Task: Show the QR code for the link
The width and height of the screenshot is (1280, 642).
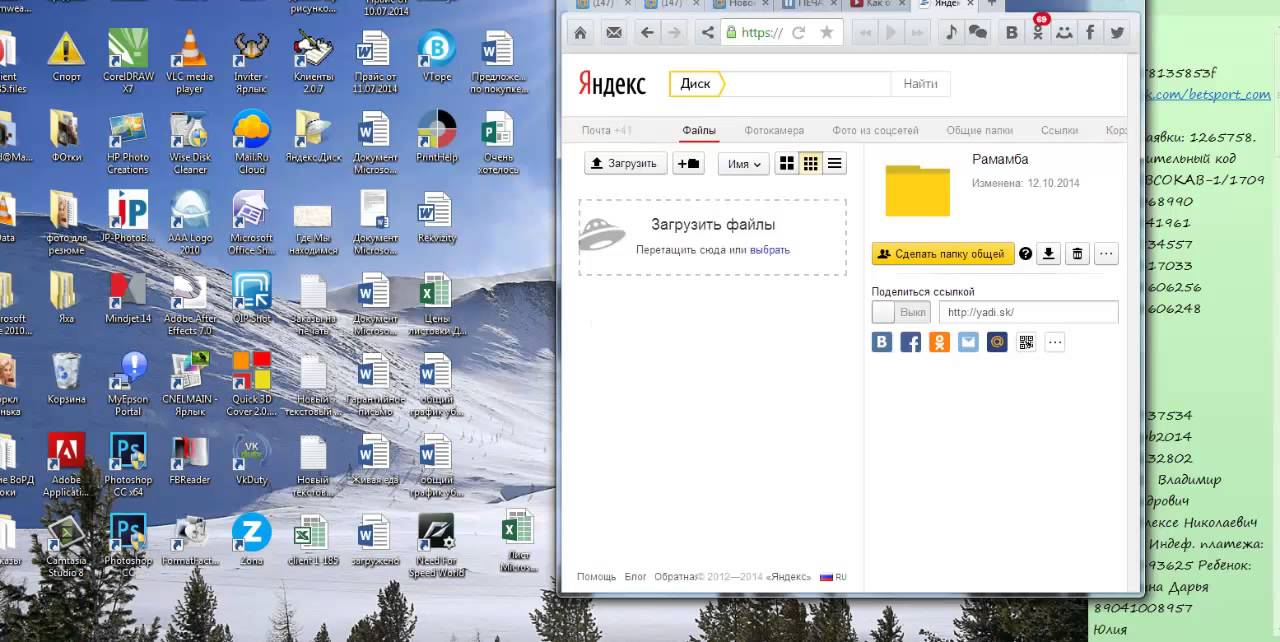Action: point(1026,342)
